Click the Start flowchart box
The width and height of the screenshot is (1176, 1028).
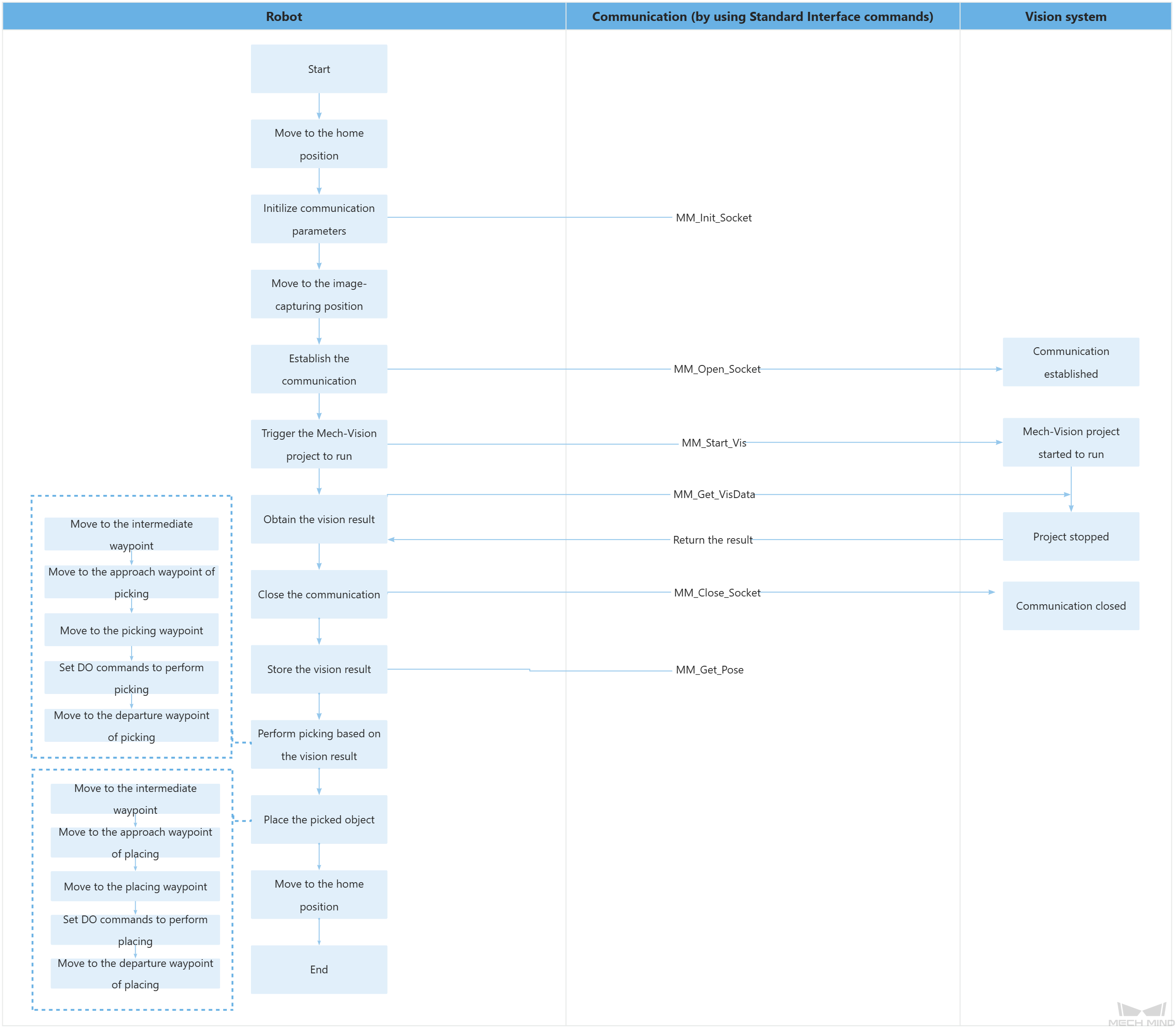point(319,69)
